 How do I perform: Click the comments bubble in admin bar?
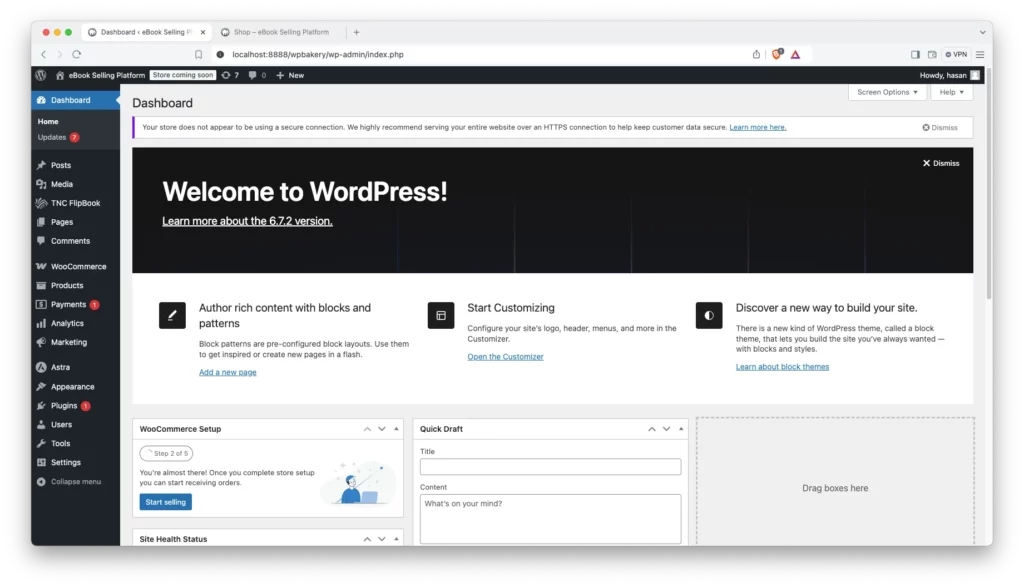pos(257,75)
